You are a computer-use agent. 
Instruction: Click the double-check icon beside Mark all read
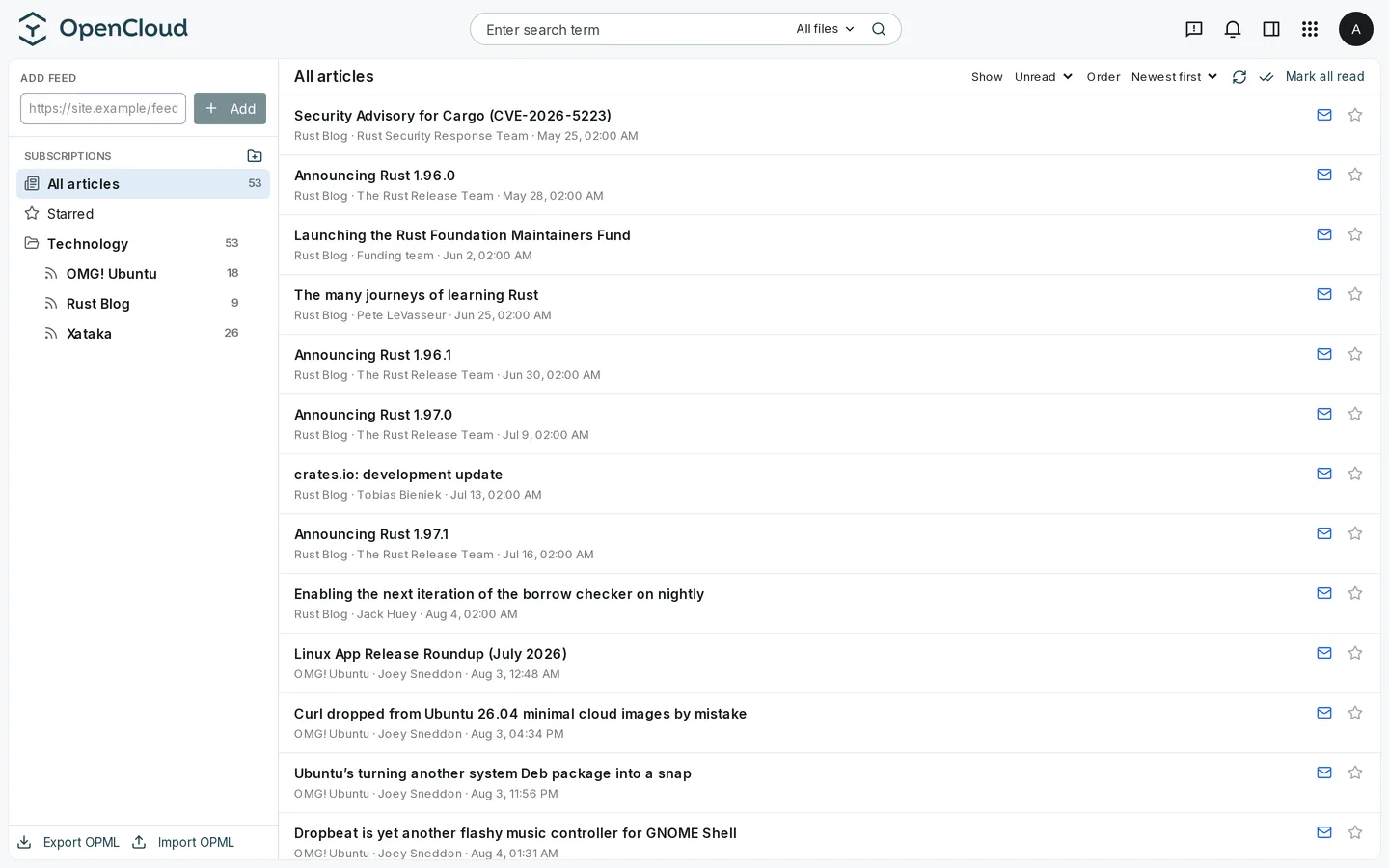(x=1266, y=77)
